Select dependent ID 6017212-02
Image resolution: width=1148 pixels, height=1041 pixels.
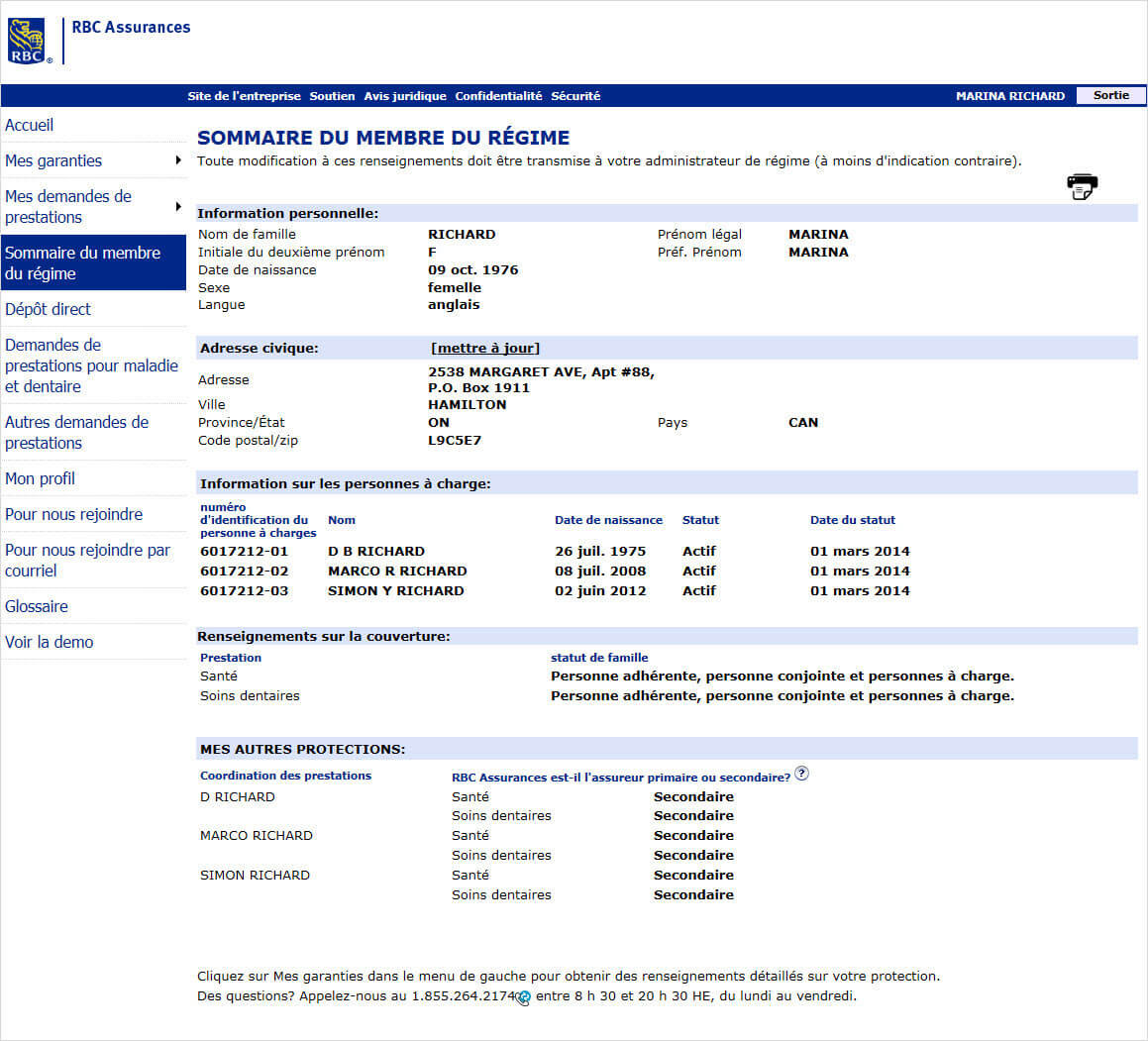click(x=244, y=571)
